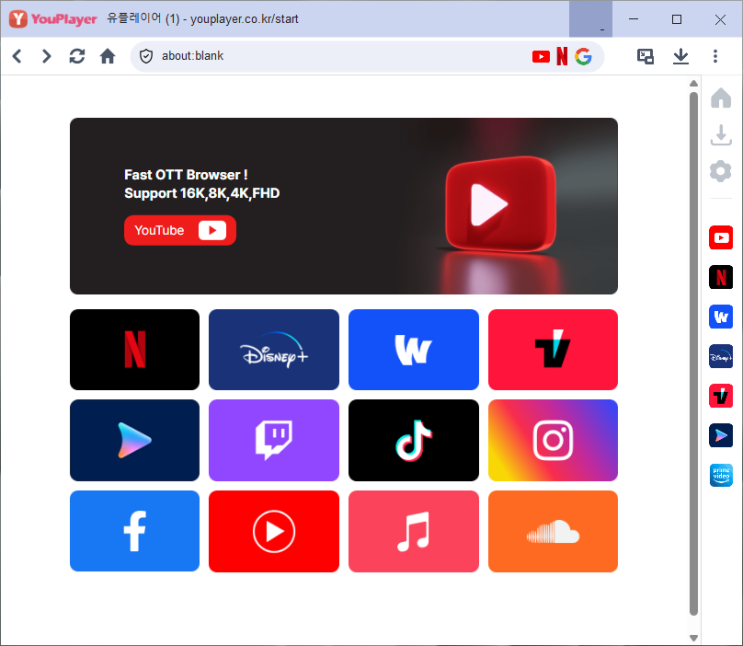The width and height of the screenshot is (743, 646).
Task: Click the picture-in-picture toolbar icon
Action: [x=645, y=56]
